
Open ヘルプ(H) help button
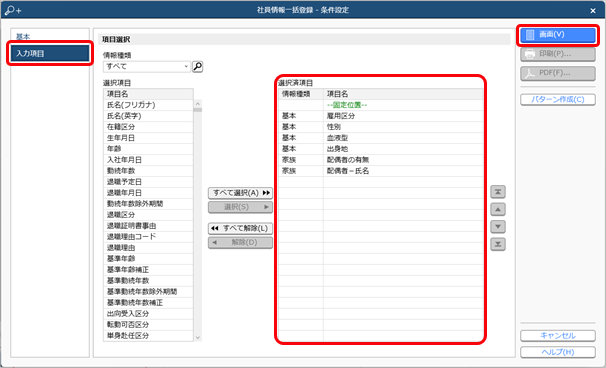[x=558, y=352]
